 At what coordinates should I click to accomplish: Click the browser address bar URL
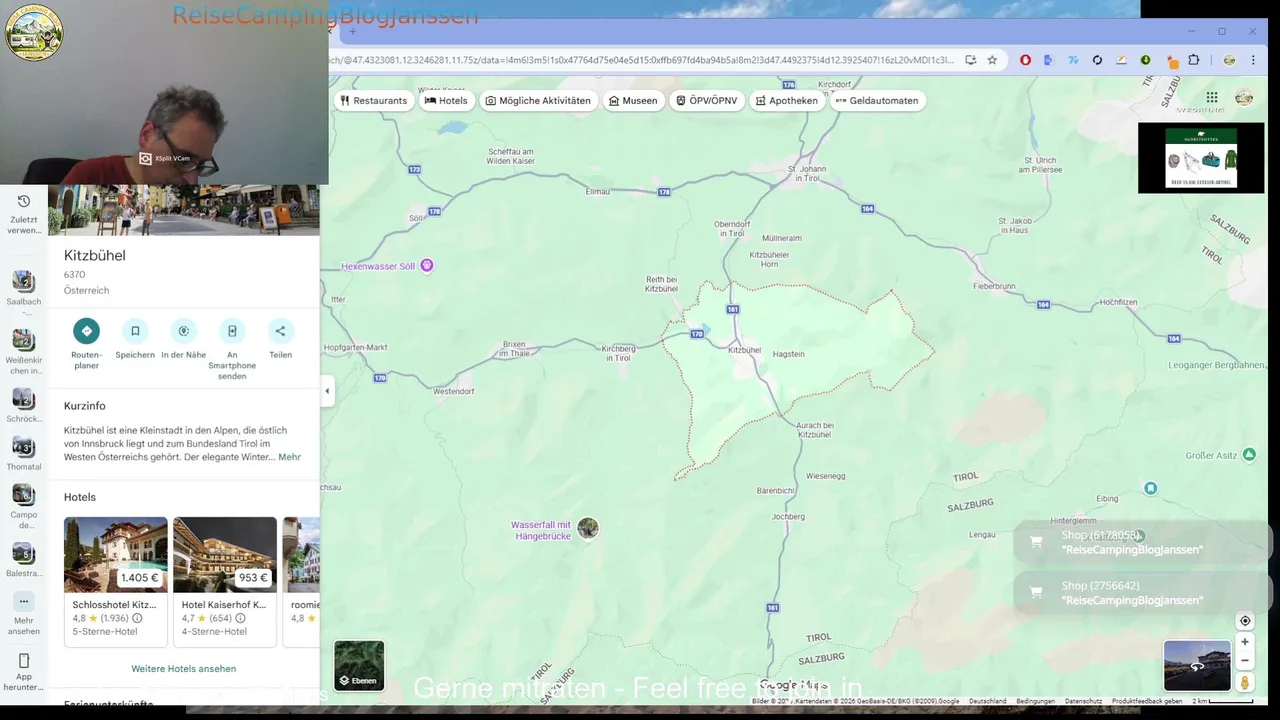(x=641, y=60)
